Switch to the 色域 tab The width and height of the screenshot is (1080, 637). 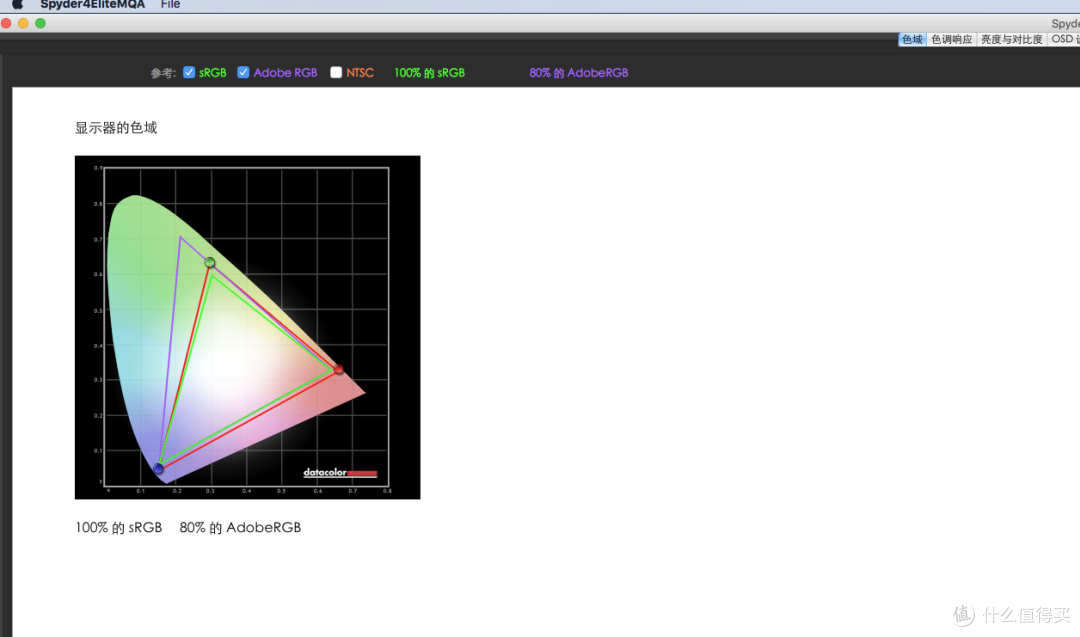[x=912, y=39]
